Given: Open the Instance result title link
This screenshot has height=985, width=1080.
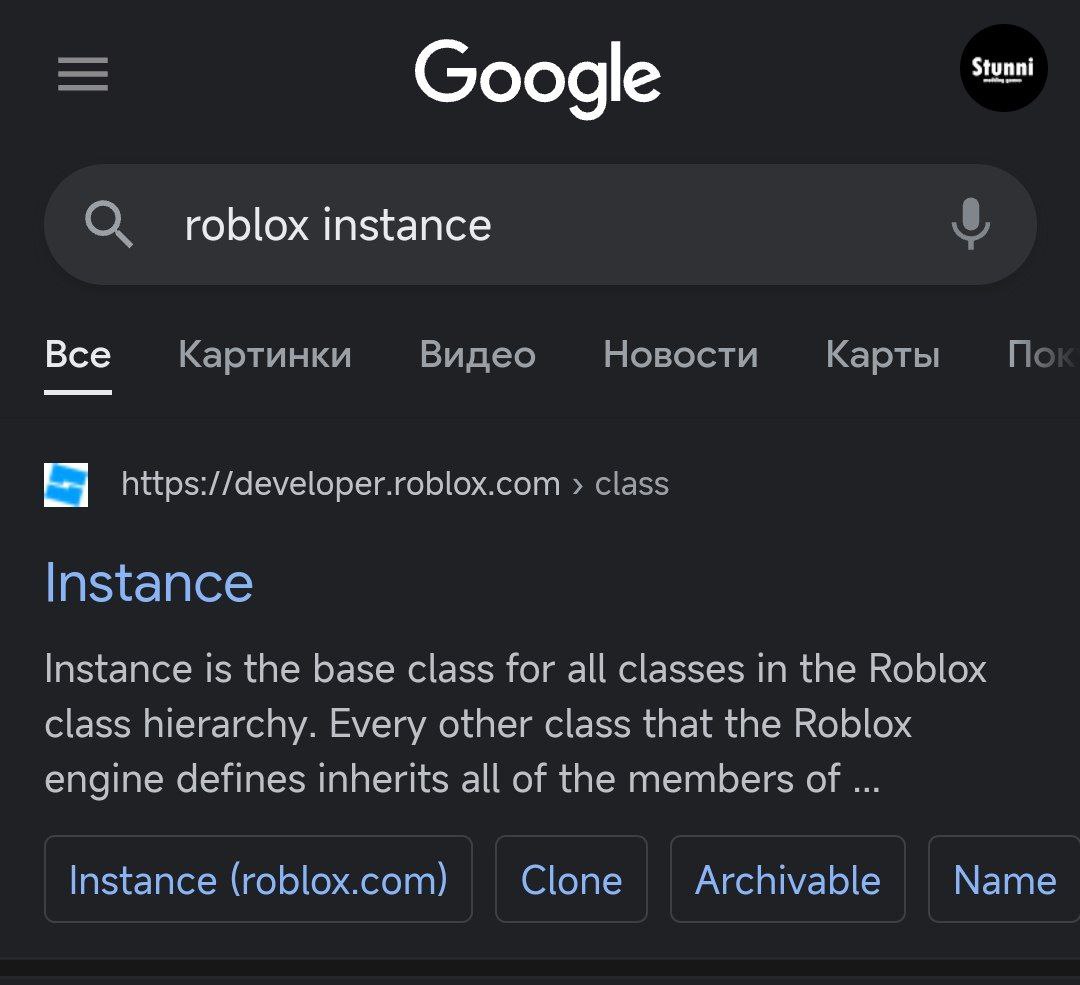Looking at the screenshot, I should [149, 583].
